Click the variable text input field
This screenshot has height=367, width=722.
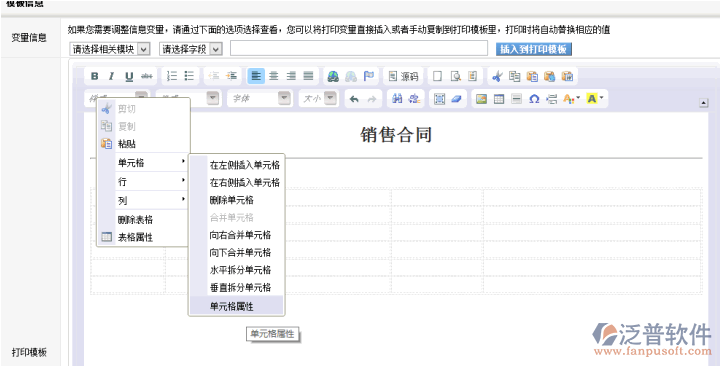click(359, 48)
